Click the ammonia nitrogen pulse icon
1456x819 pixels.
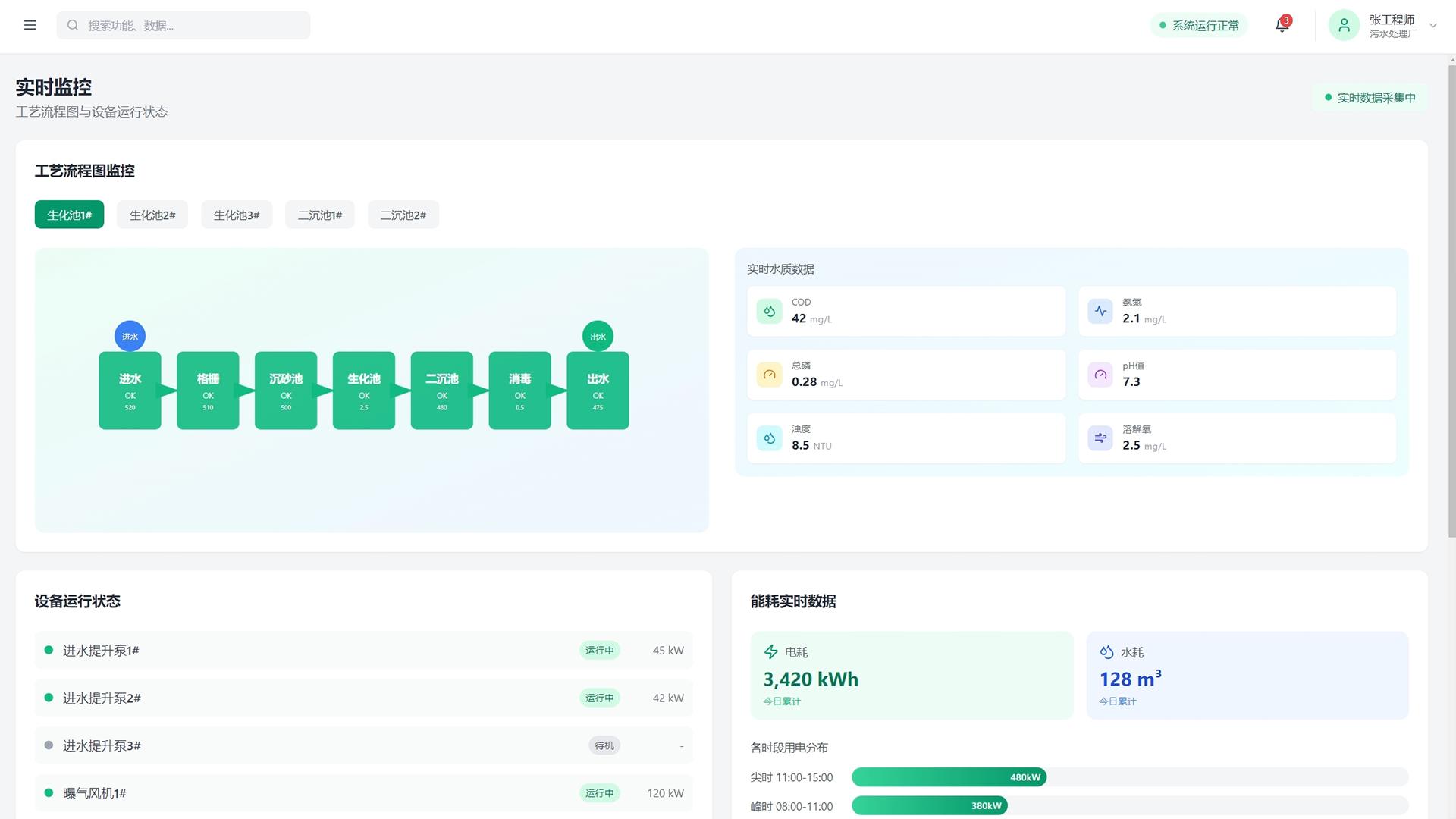point(1100,311)
